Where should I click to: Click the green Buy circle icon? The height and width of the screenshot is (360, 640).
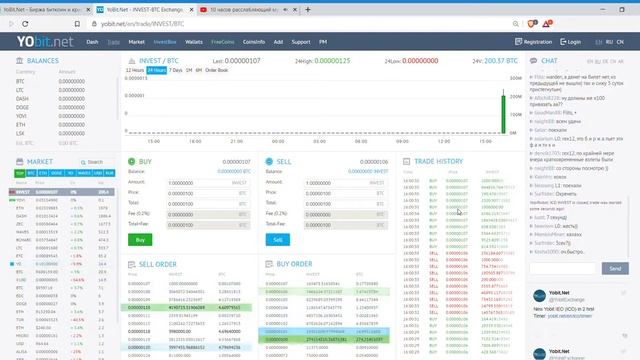(x=131, y=162)
